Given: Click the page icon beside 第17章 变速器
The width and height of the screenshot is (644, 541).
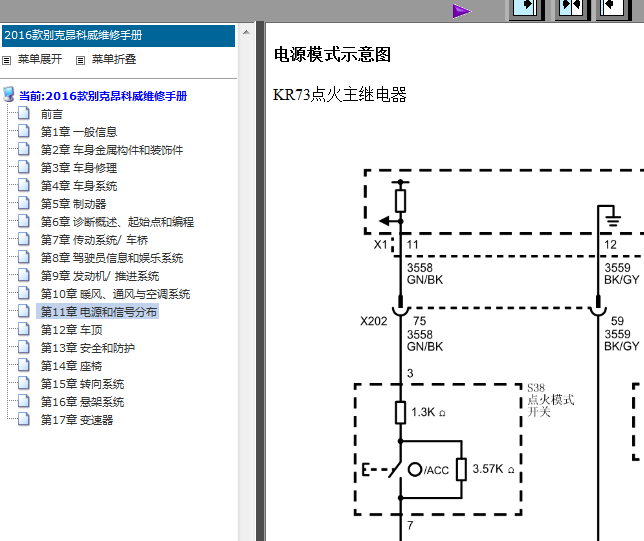Looking at the screenshot, I should click(x=24, y=419).
